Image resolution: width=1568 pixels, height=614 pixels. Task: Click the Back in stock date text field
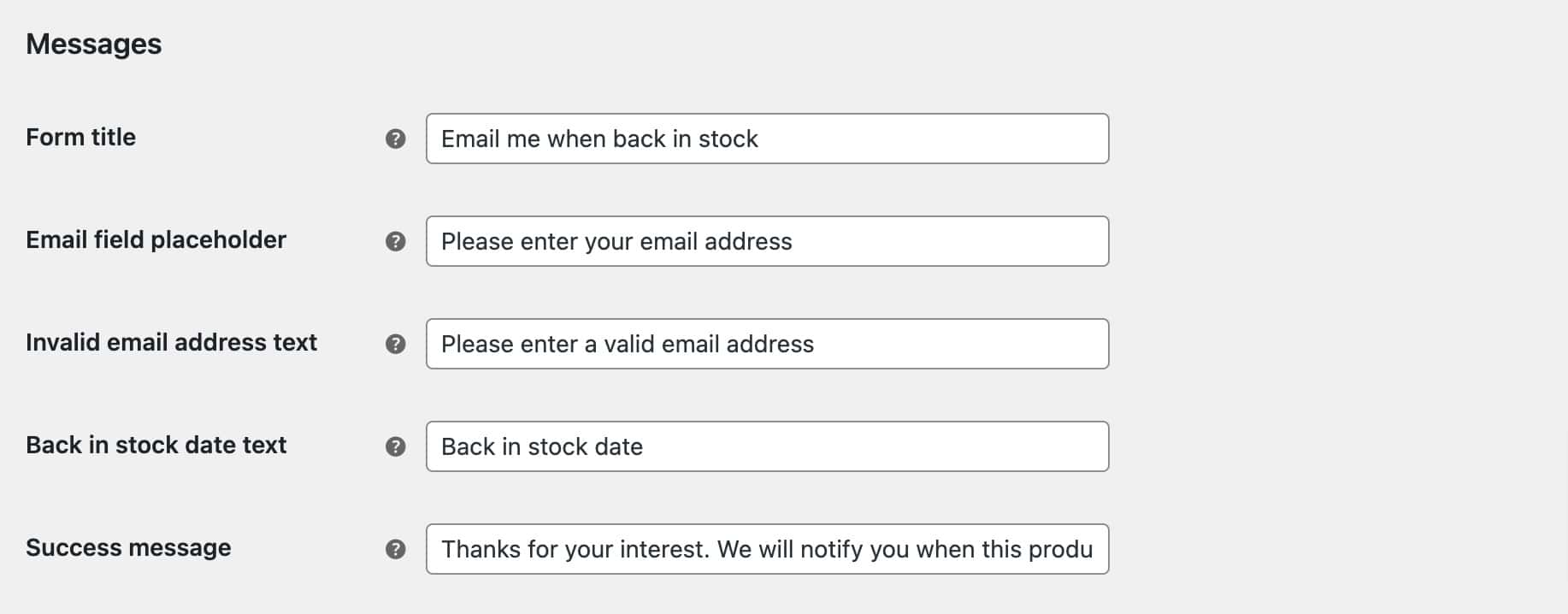pos(767,446)
